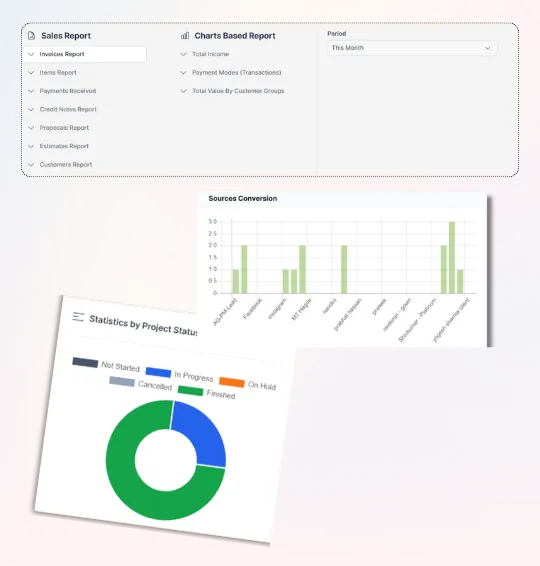This screenshot has width=540, height=566.
Task: Click the Charts Based Report bar-chart icon
Action: click(185, 36)
